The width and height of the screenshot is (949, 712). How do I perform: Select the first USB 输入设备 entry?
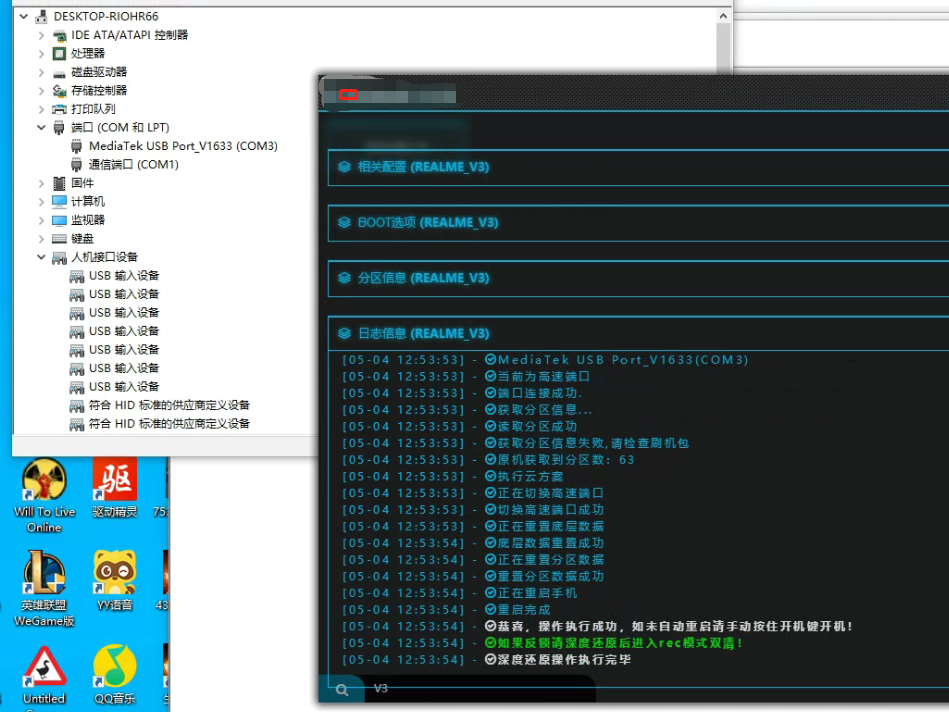[124, 275]
